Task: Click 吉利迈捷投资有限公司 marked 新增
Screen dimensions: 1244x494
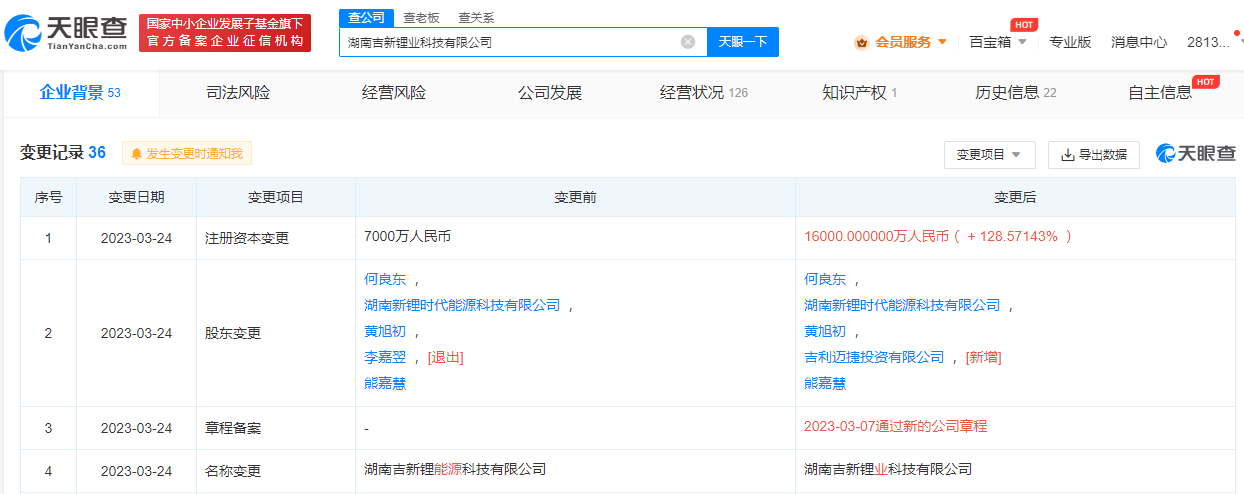Action: (874, 358)
